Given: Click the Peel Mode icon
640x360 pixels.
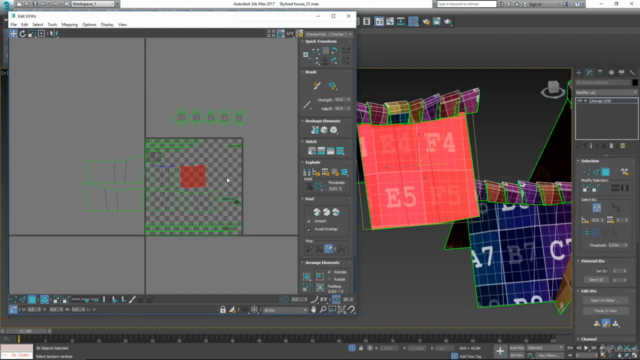Looking at the screenshot, I should click(326, 212).
